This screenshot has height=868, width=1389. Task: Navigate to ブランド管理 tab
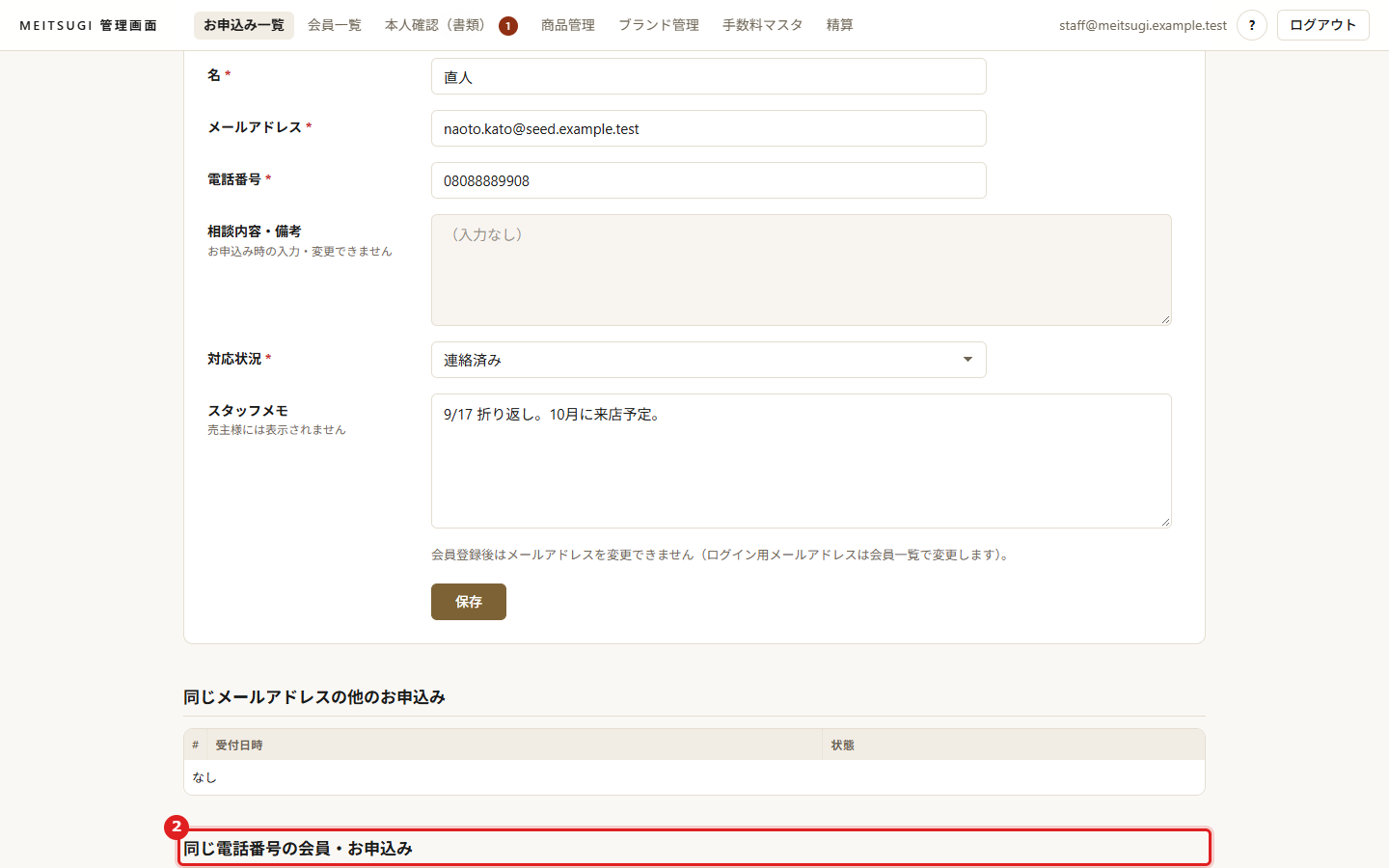tap(659, 25)
